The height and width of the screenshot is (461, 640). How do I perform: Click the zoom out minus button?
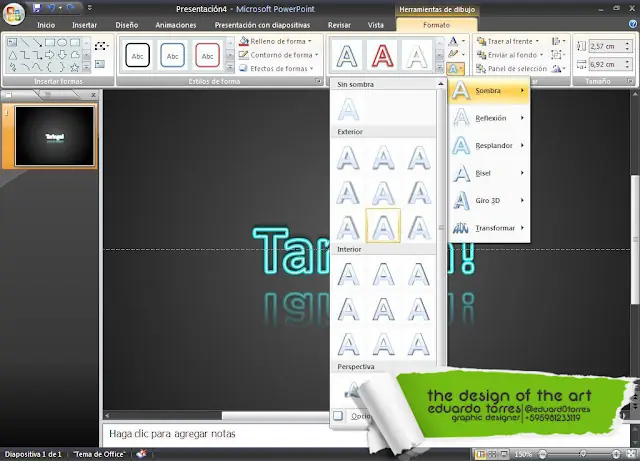click(542, 454)
